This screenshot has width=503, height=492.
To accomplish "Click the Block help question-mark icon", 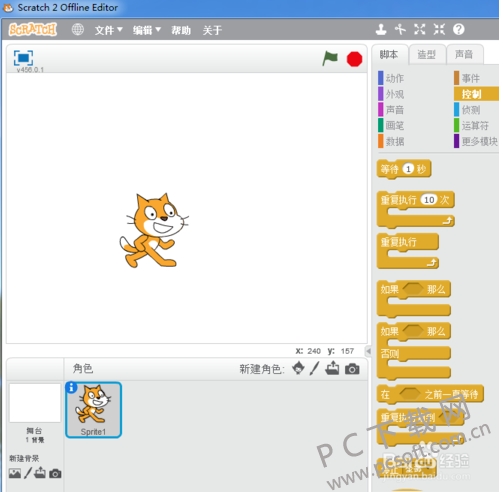I will click(459, 29).
